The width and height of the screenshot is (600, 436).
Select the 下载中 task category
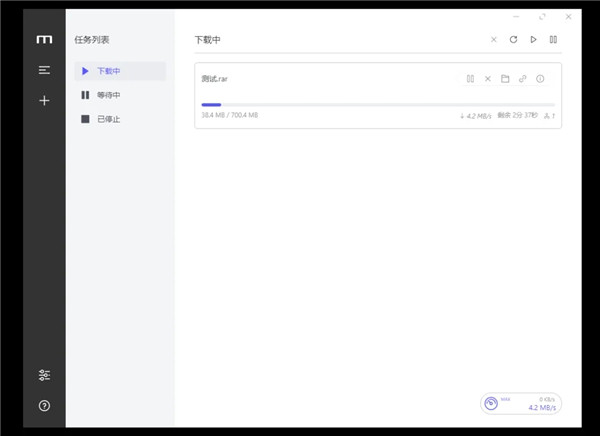point(120,71)
